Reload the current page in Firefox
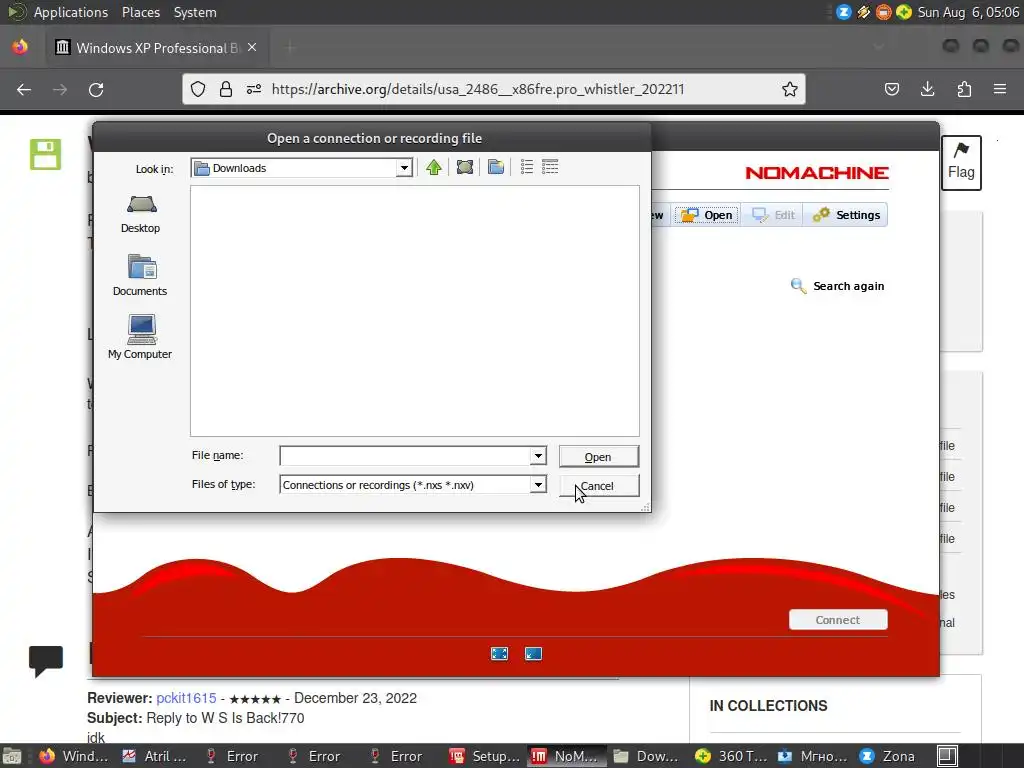This screenshot has height=768, width=1024. pyautogui.click(x=96, y=89)
